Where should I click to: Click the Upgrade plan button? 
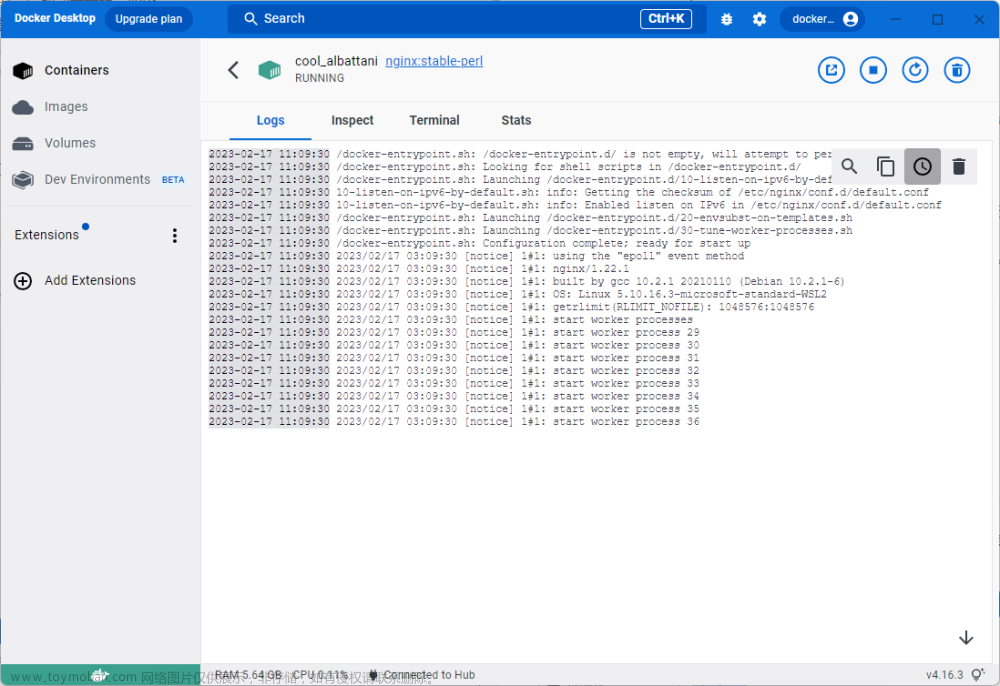pyautogui.click(x=149, y=19)
